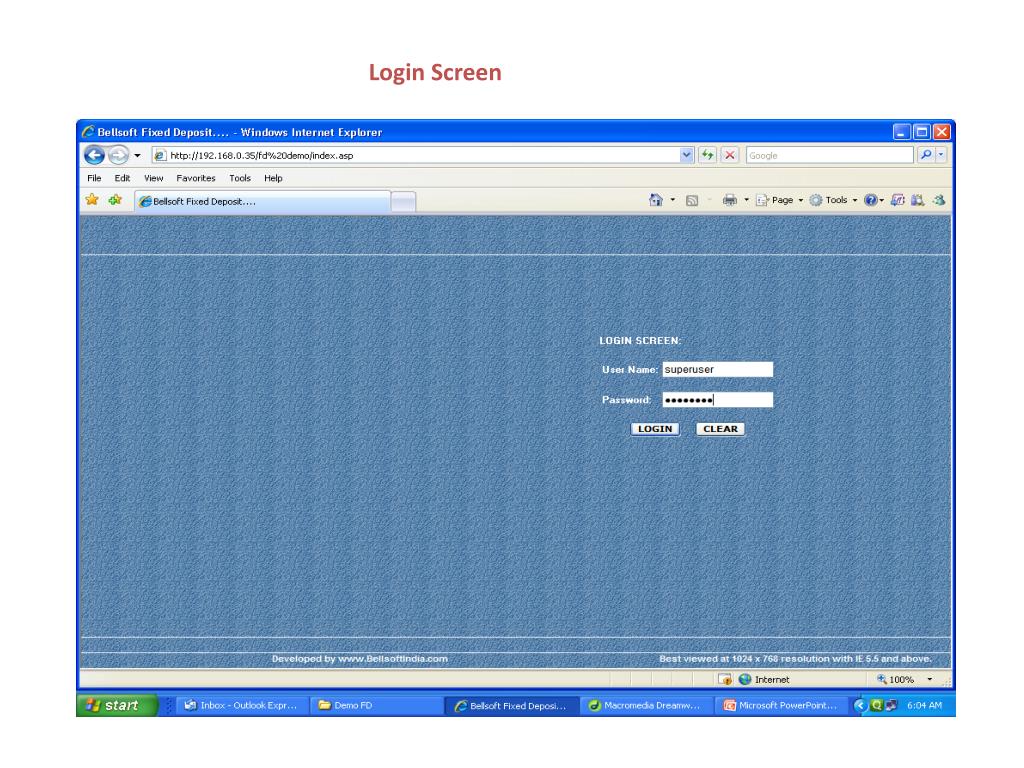Click the blue Help question mark icon
1024x768 pixels.
pos(871,200)
